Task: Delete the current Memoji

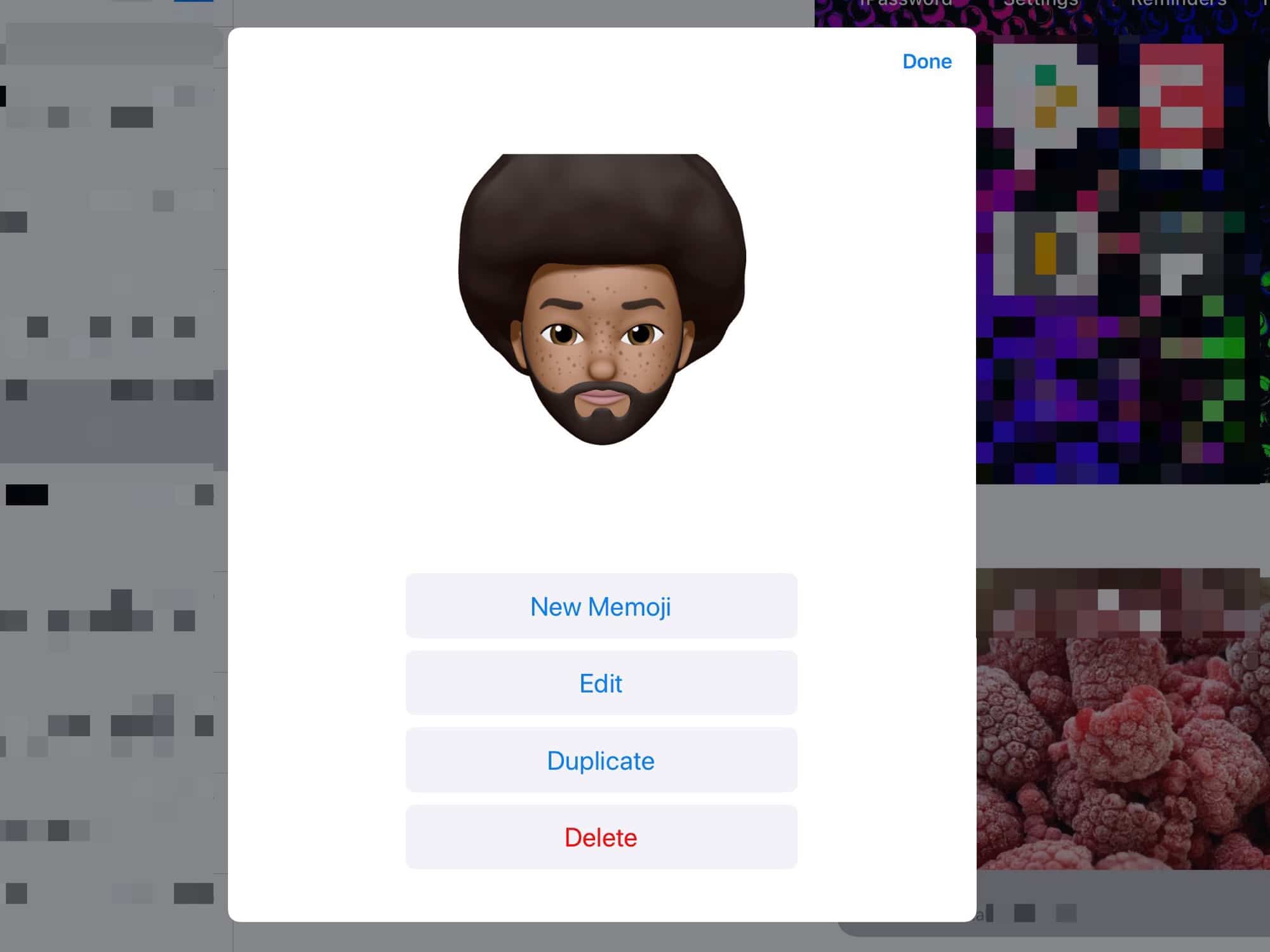Action: pos(601,837)
